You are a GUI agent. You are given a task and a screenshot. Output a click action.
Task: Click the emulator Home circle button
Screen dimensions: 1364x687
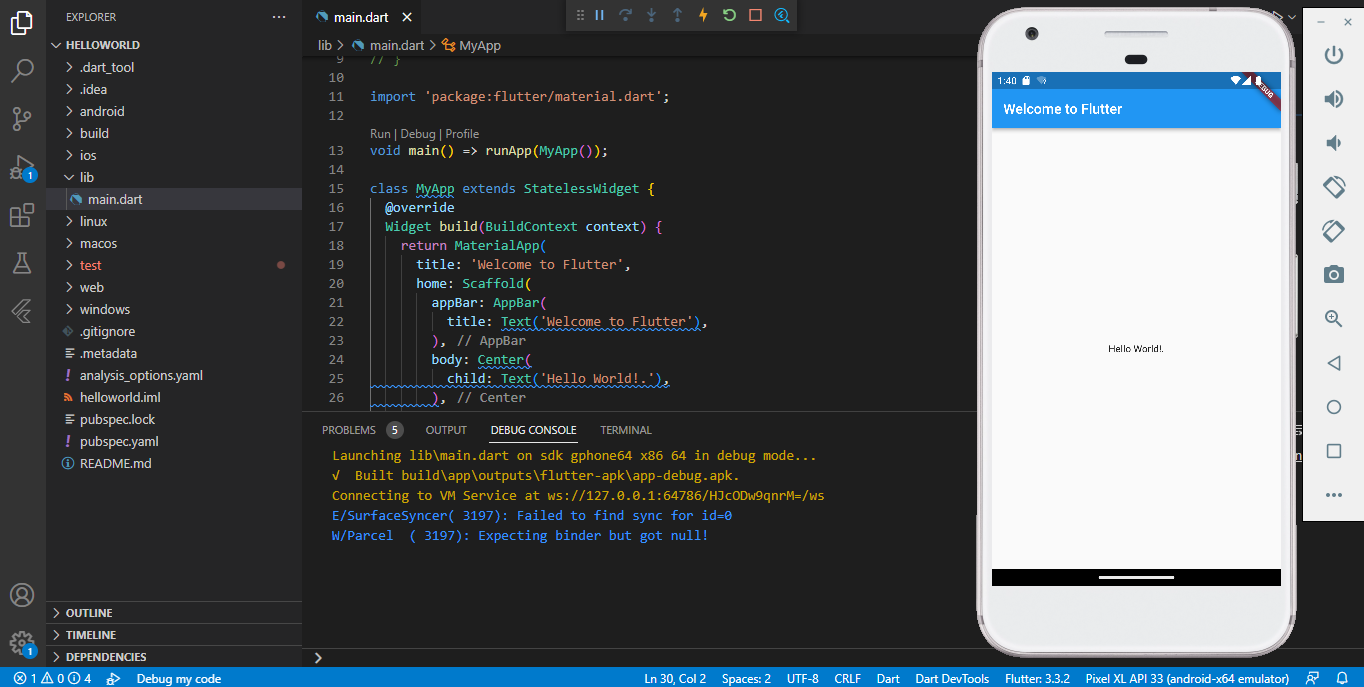[1333, 407]
